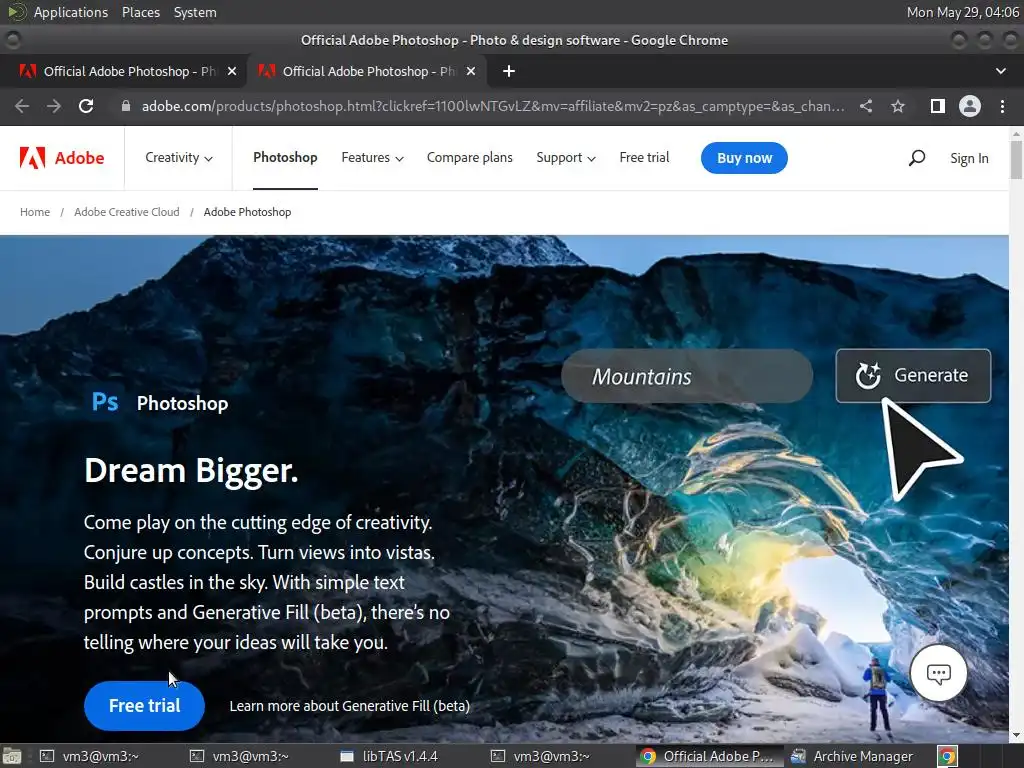Click the Generate button
1024x768 pixels.
pos(913,376)
